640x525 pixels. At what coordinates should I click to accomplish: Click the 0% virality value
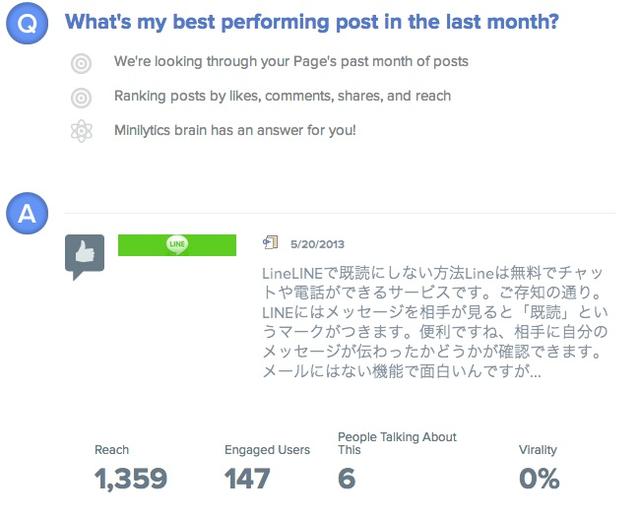pos(539,479)
